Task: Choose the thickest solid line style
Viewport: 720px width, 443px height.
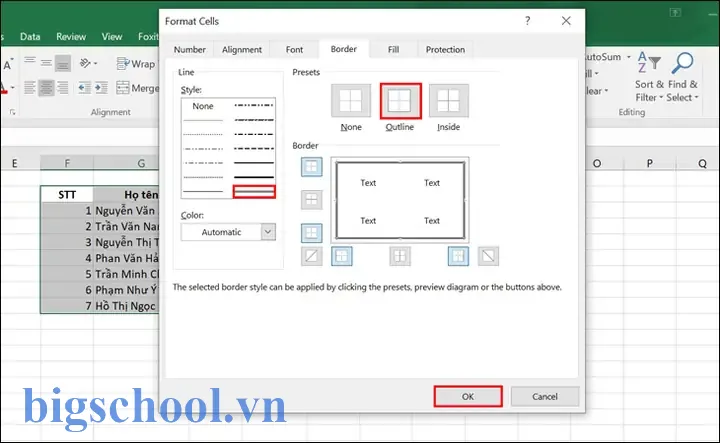Action: [254, 177]
